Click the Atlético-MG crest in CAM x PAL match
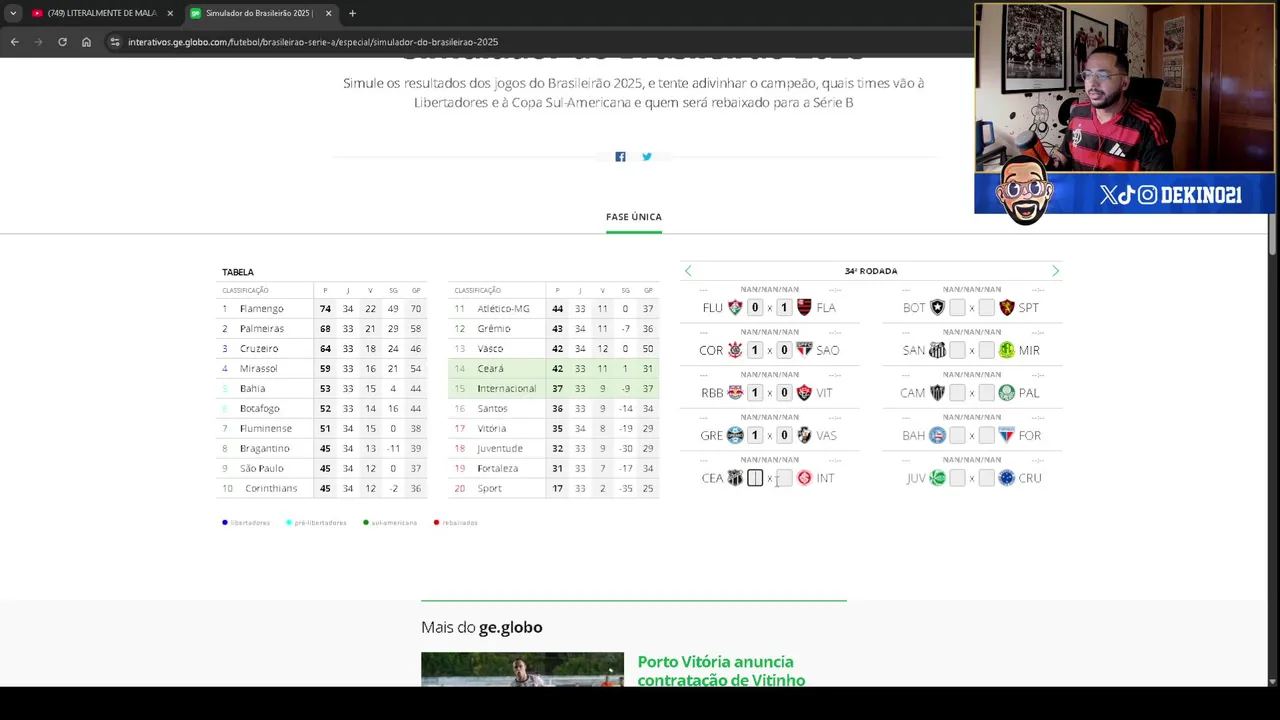 (937, 393)
